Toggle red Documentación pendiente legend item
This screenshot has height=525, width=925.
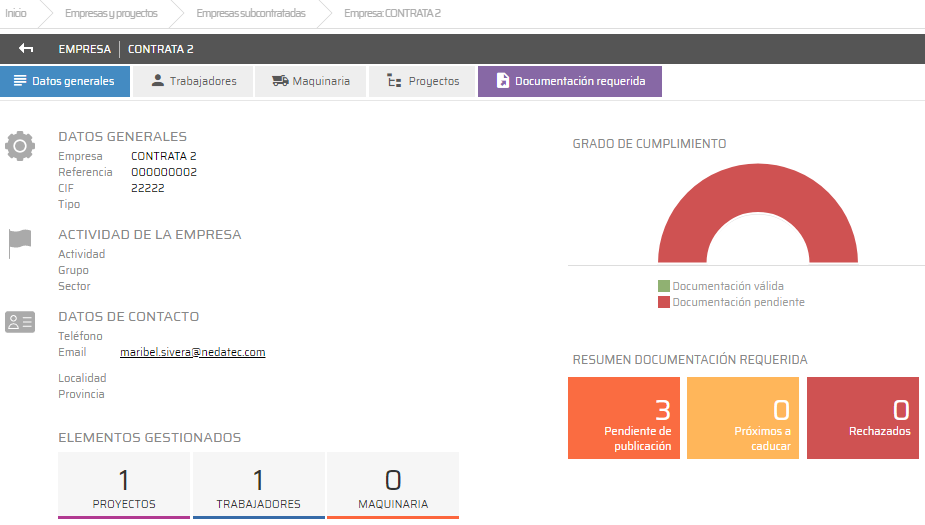click(x=664, y=302)
